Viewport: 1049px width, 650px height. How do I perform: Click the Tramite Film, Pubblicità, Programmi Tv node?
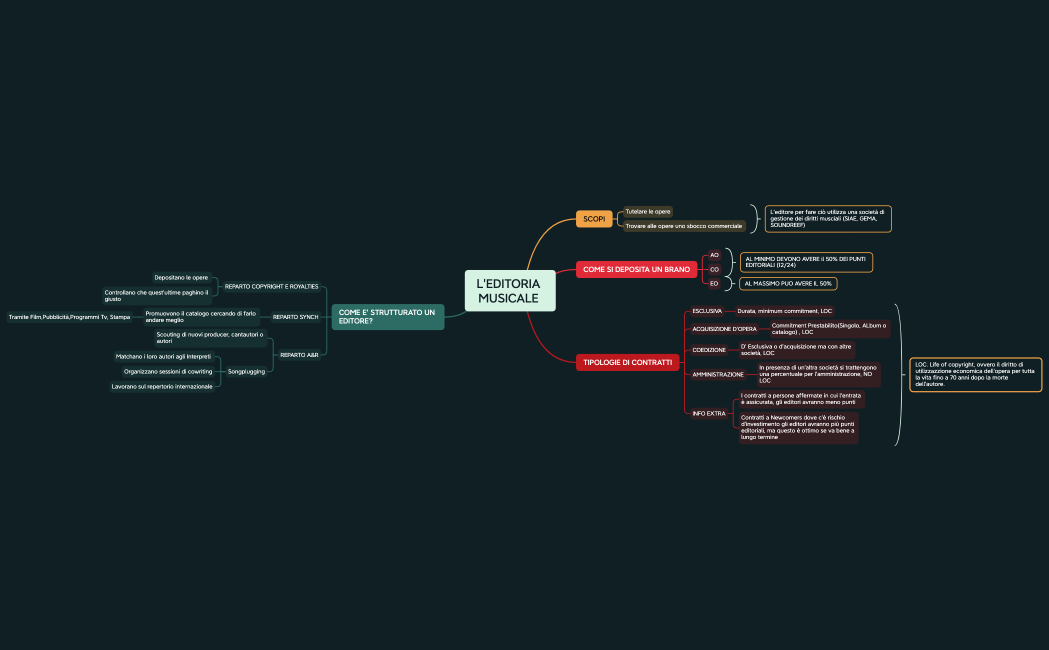70,317
